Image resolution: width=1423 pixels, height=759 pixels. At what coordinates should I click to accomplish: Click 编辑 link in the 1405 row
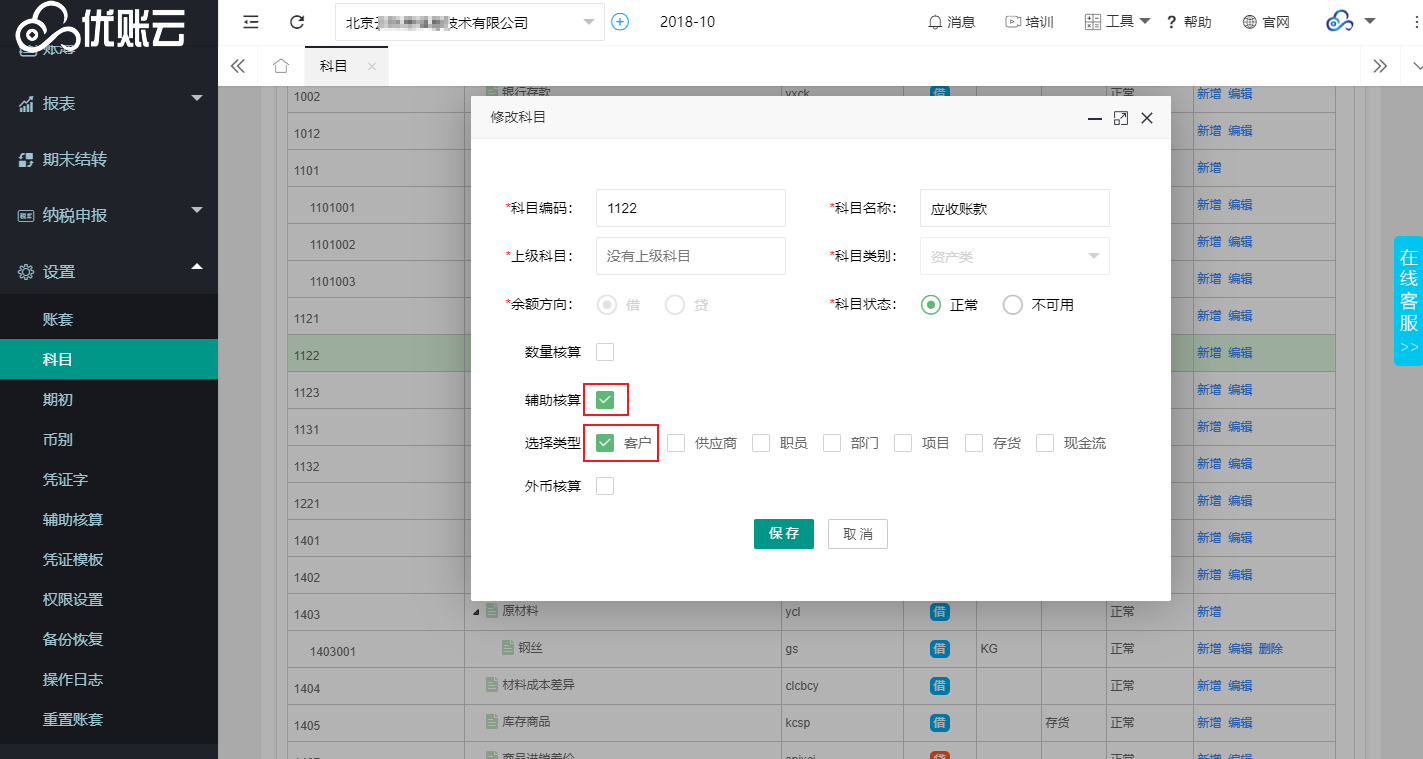click(x=1240, y=723)
